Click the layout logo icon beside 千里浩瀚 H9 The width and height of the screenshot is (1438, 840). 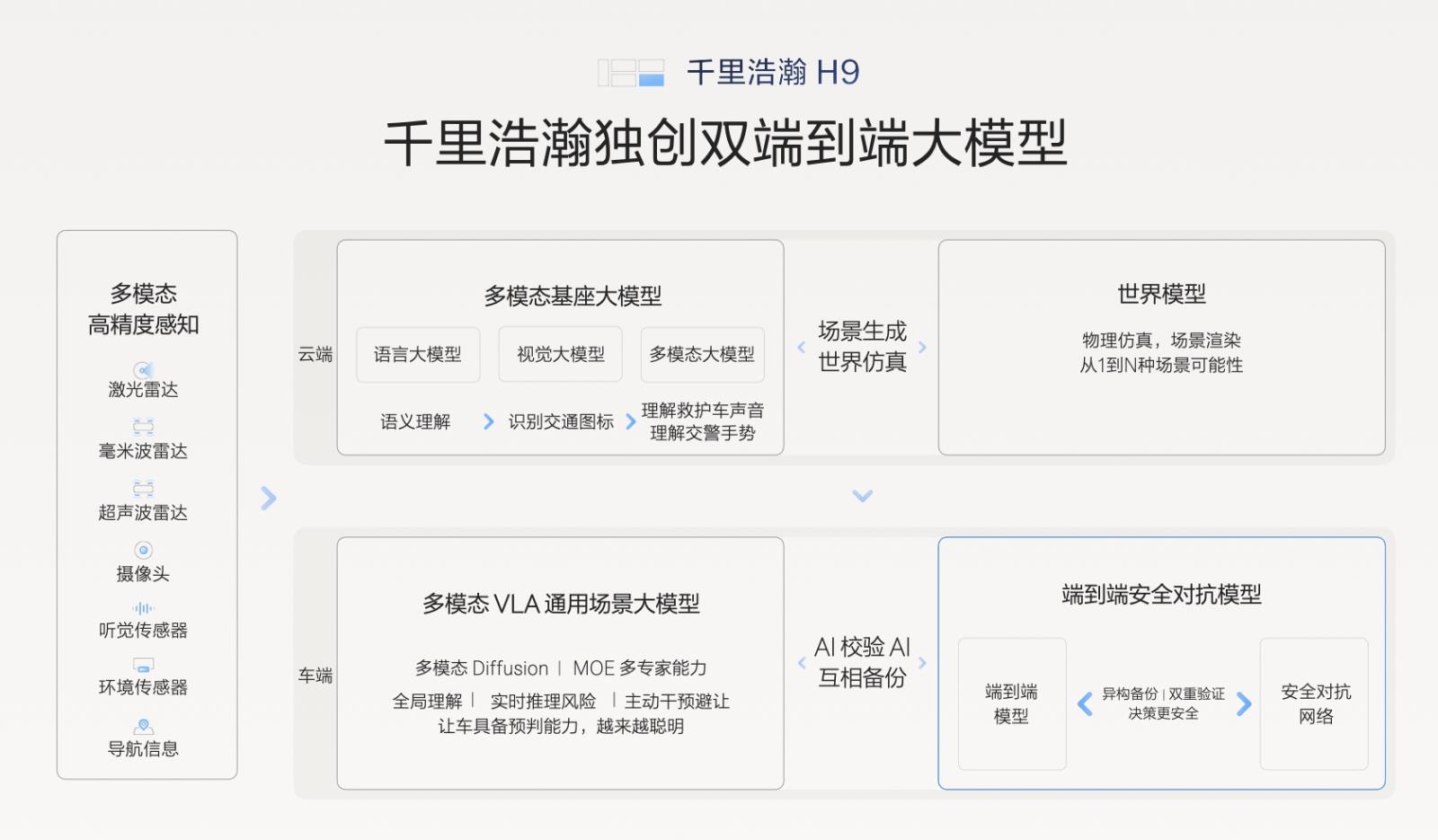[631, 73]
